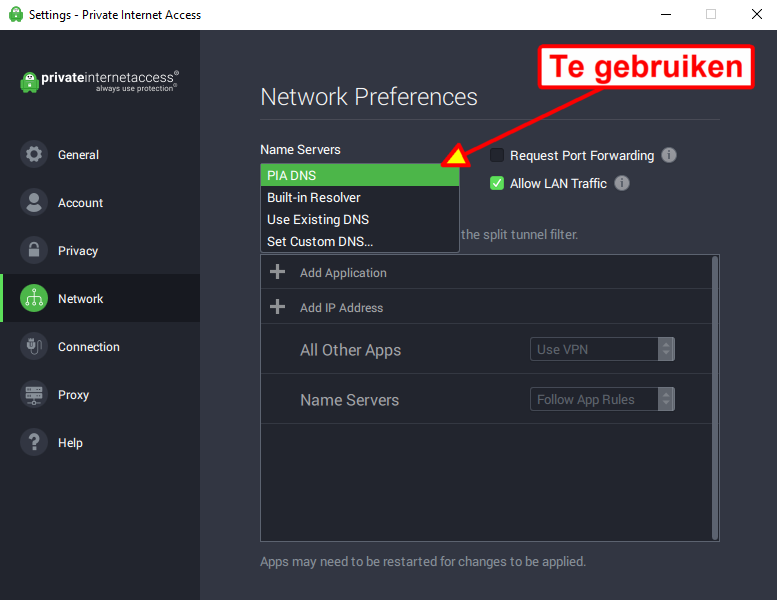This screenshot has width=777, height=600.
Task: Open the Proxy settings label
Action: pos(73,395)
